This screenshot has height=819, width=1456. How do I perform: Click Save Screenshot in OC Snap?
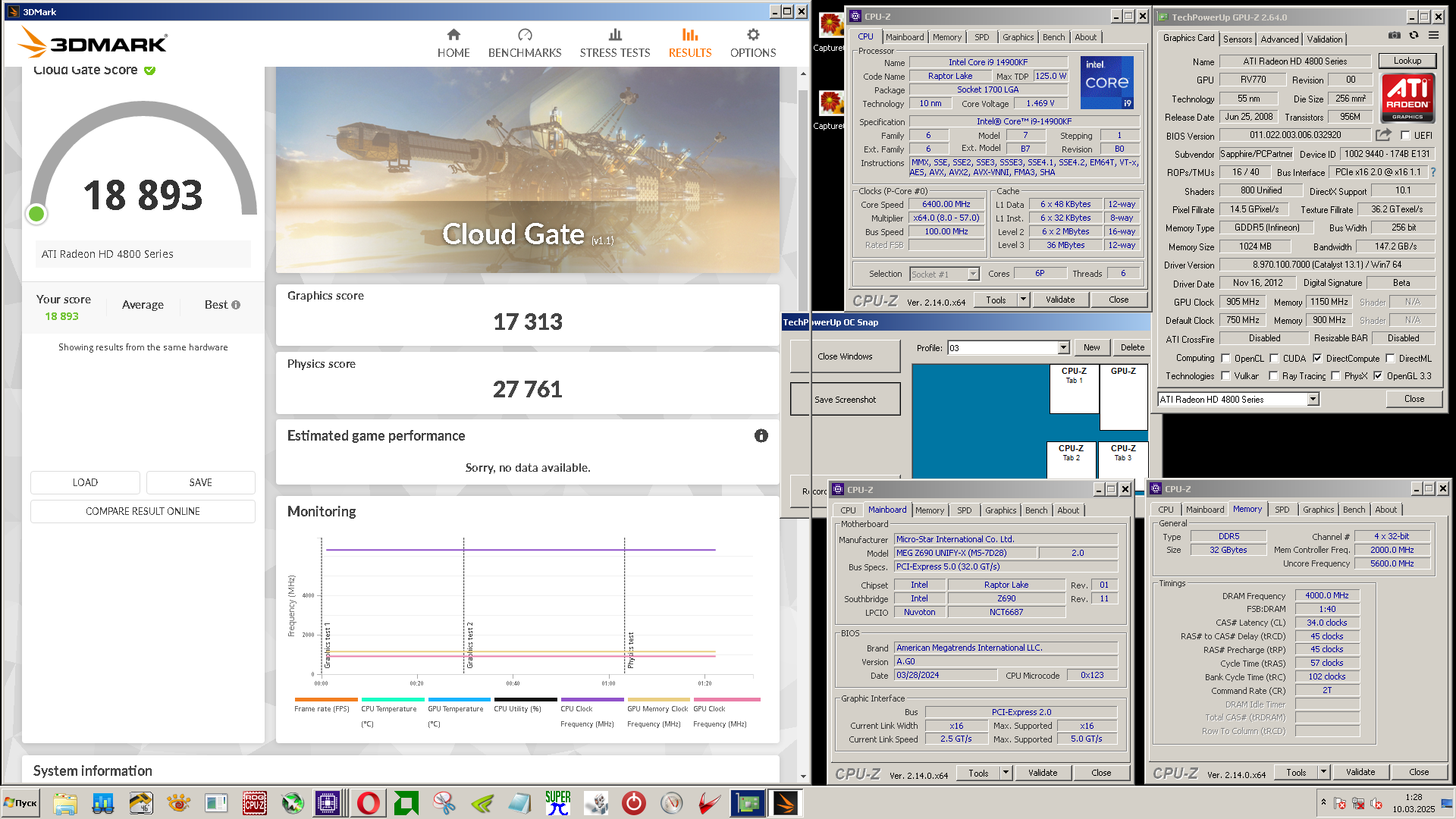(845, 400)
